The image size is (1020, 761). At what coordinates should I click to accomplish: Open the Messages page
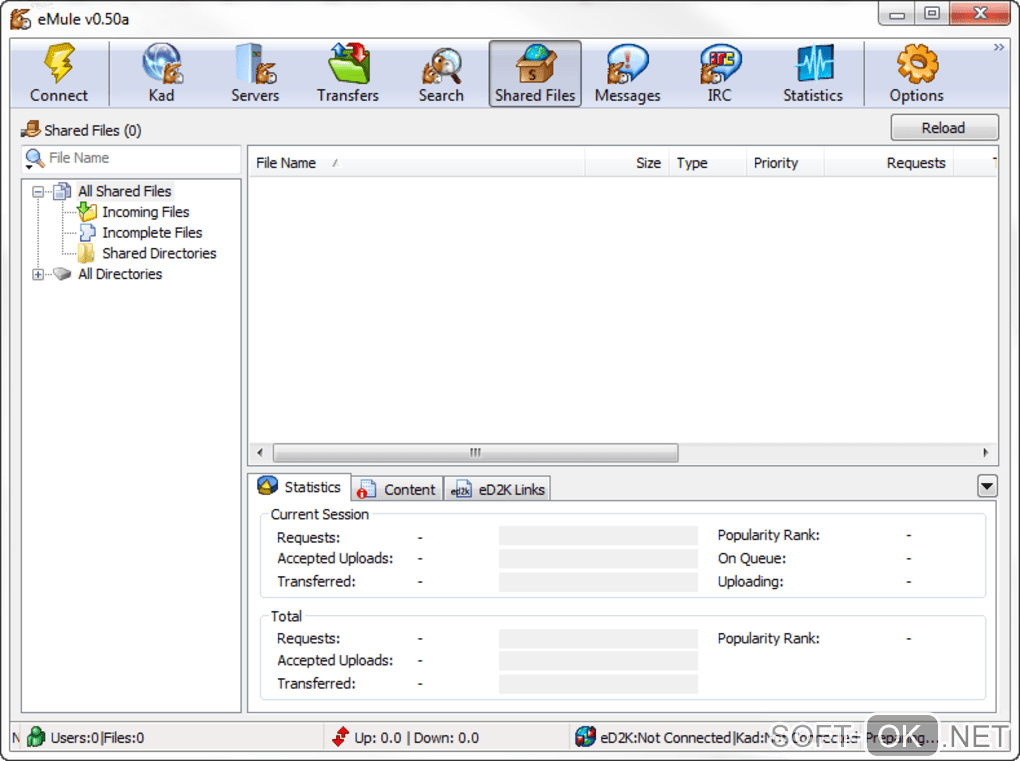tap(627, 73)
